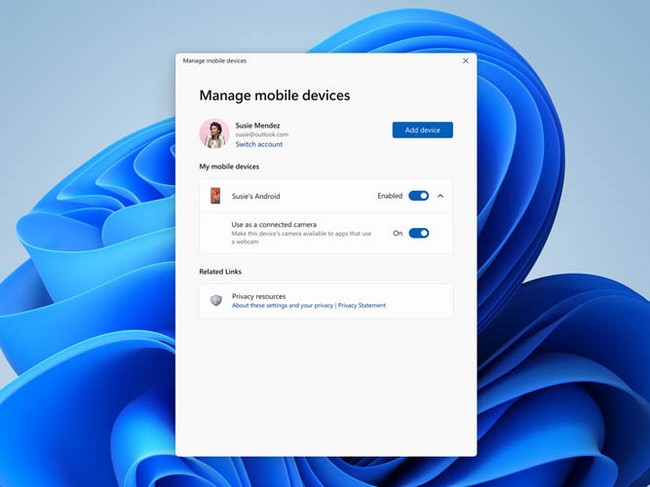The image size is (650, 487).
Task: Click the Add device button
Action: point(422,130)
